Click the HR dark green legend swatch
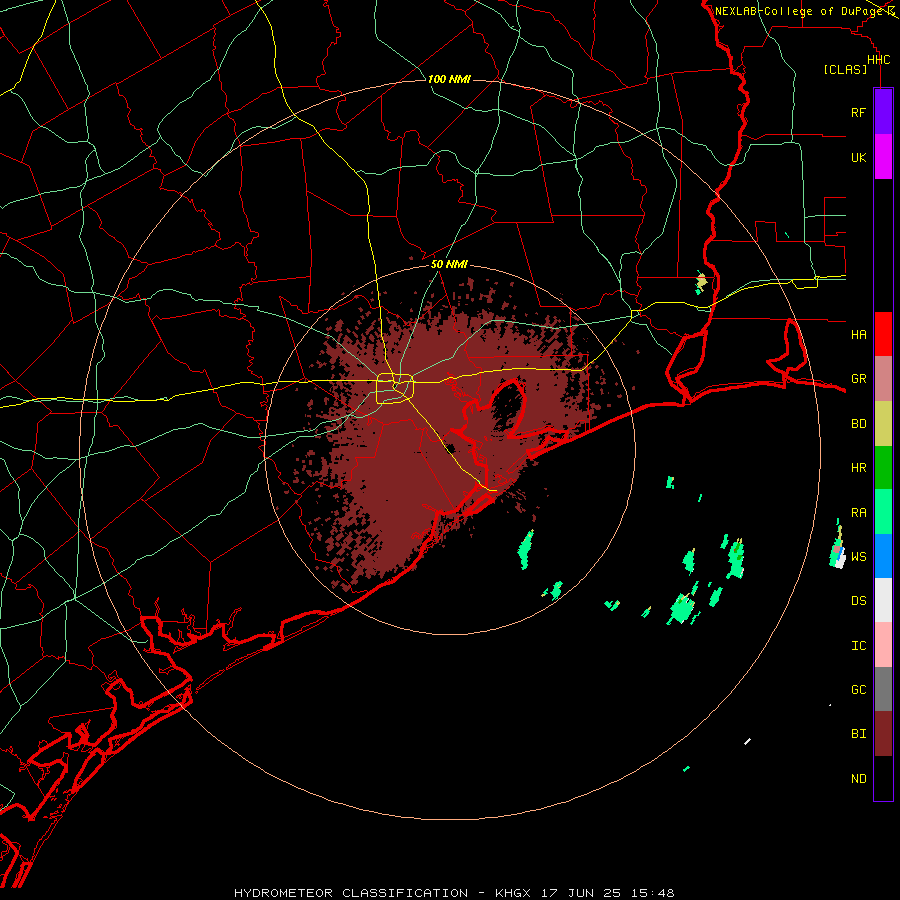Screen dimensions: 900x900 click(x=883, y=467)
